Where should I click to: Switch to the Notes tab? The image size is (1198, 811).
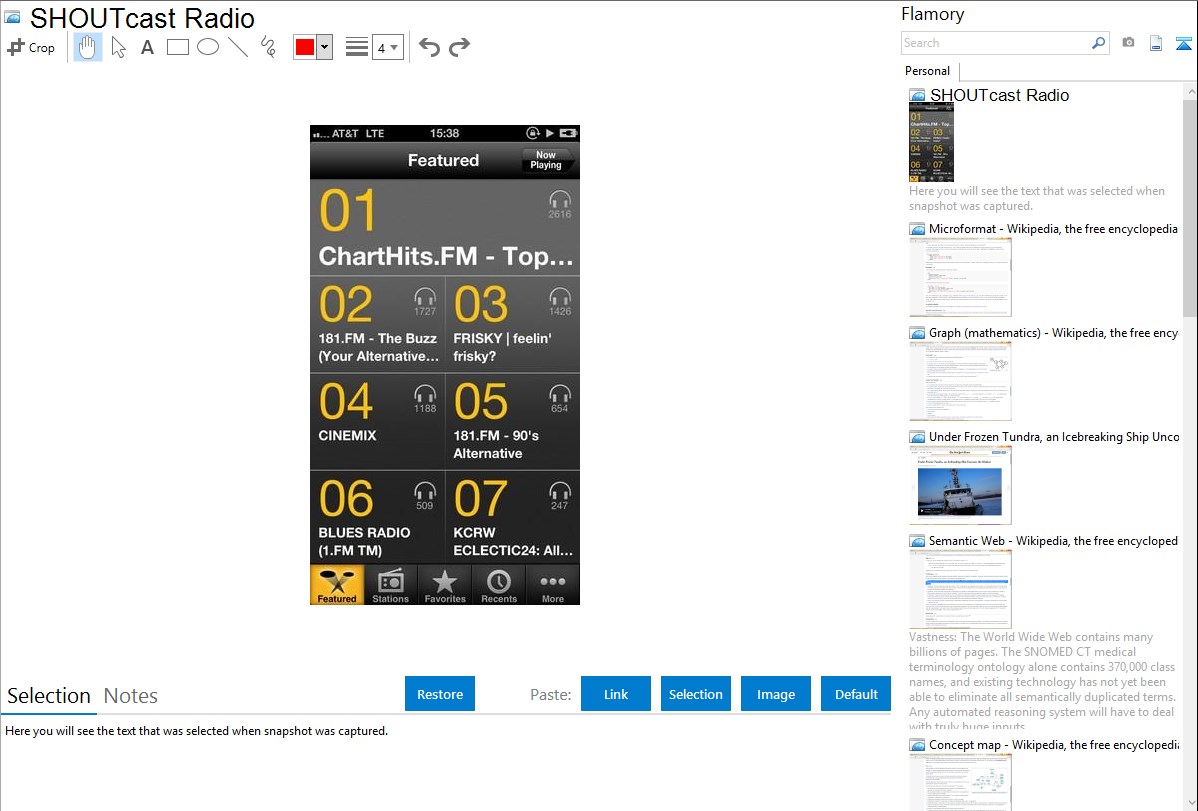(131, 696)
